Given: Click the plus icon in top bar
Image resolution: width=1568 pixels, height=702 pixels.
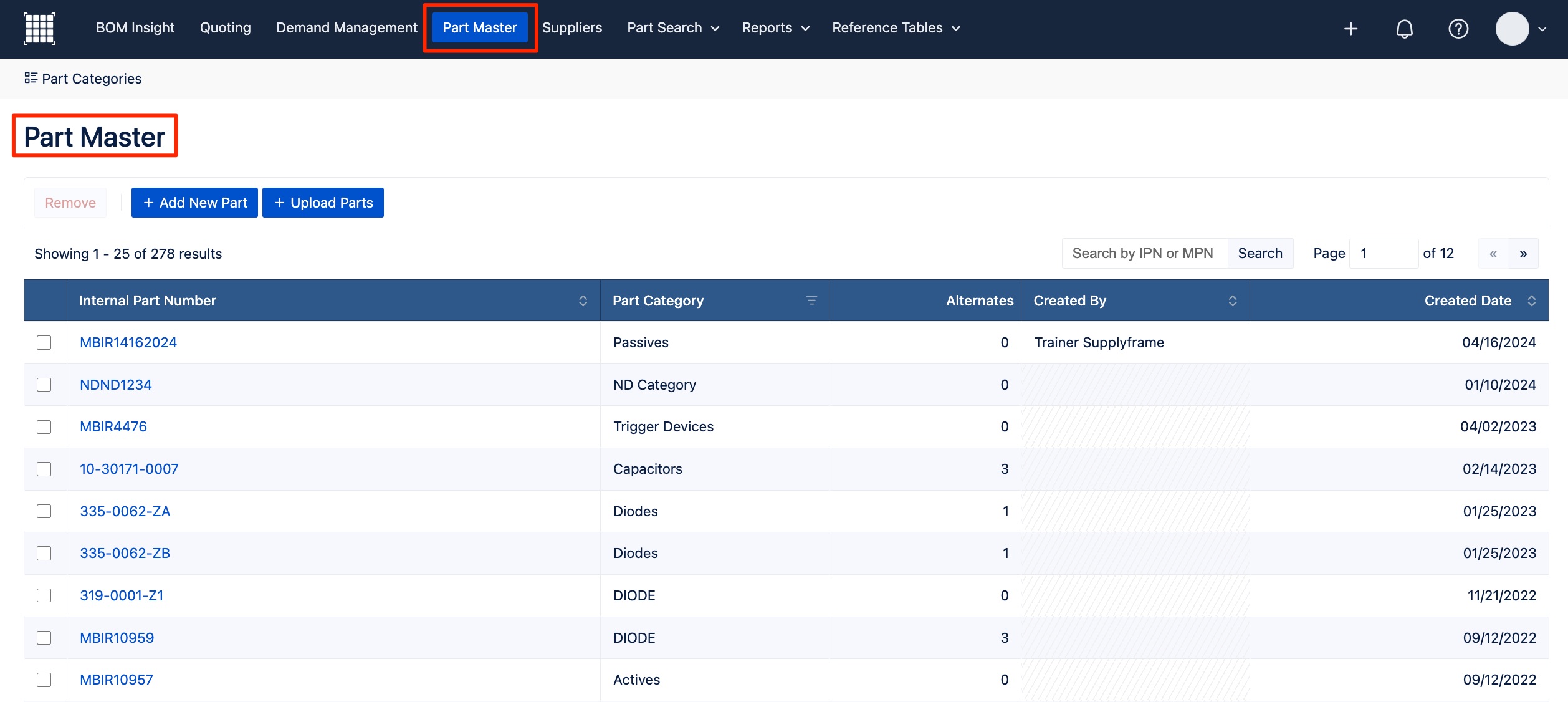Looking at the screenshot, I should (x=1350, y=29).
